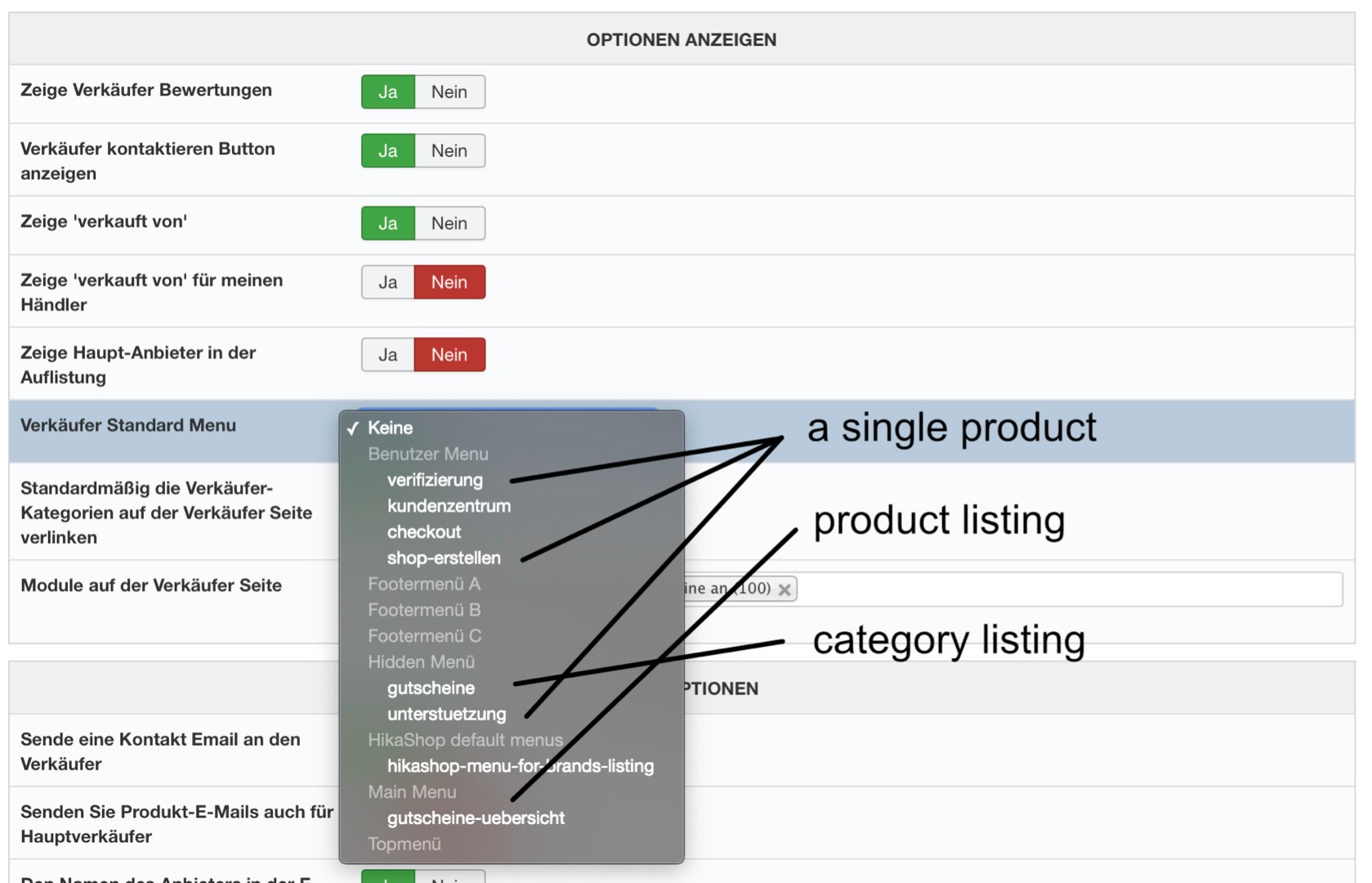This screenshot has height=883, width=1372.
Task: Set Zeige Verkäufer Bewertungen to Nein
Action: coord(449,92)
